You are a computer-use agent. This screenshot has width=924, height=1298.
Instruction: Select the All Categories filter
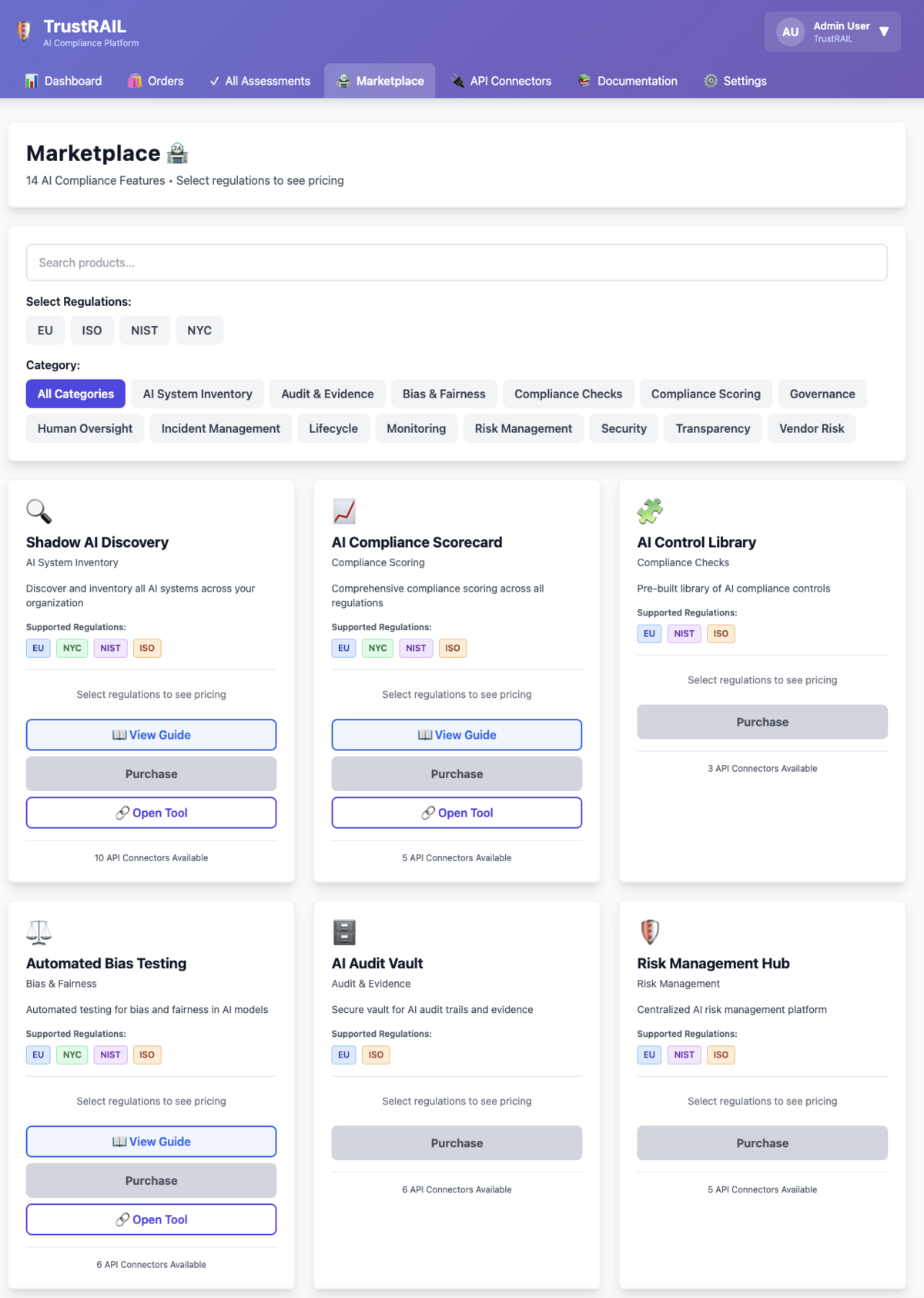pyautogui.click(x=75, y=394)
